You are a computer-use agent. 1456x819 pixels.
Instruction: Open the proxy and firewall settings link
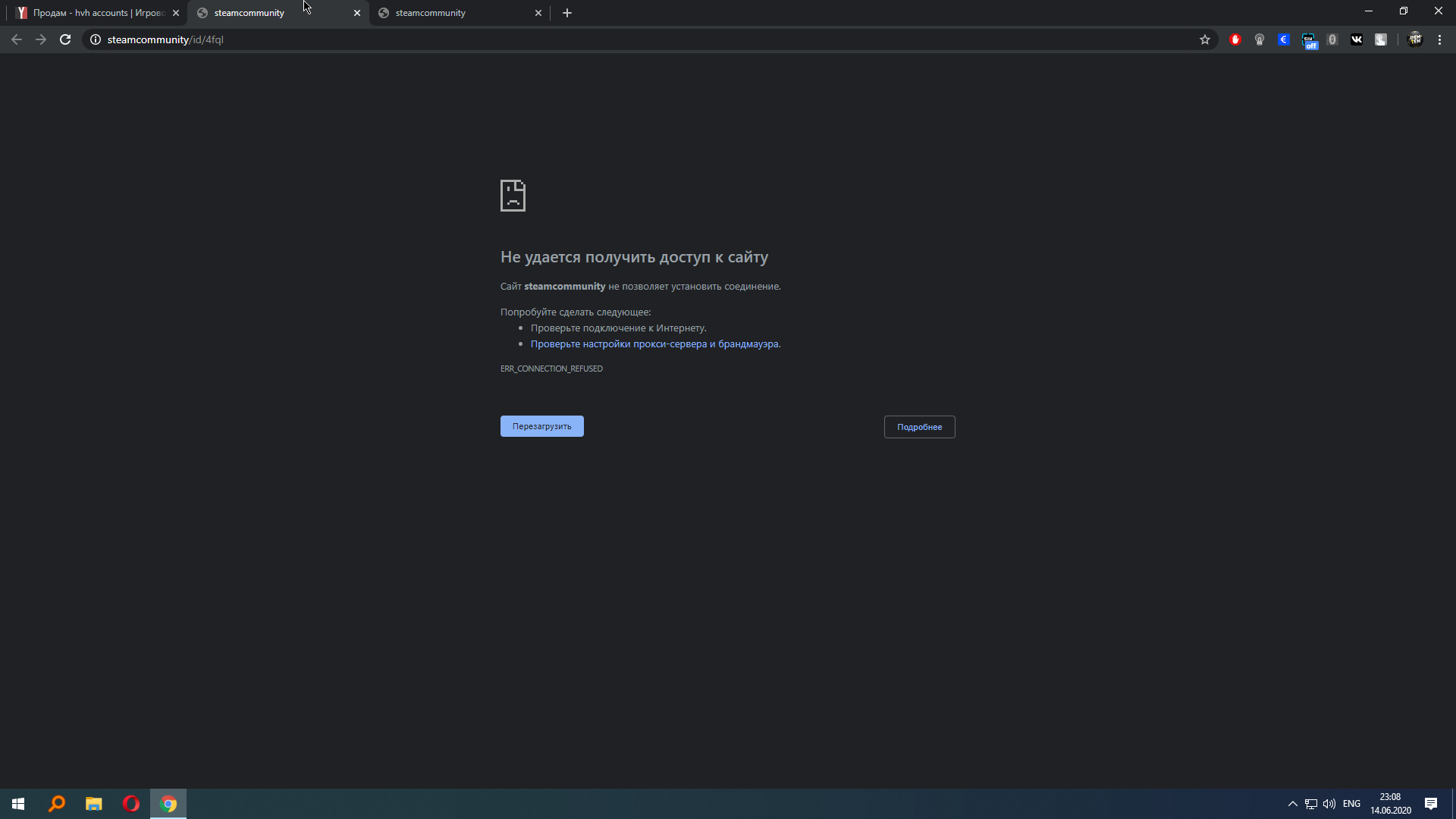click(654, 344)
